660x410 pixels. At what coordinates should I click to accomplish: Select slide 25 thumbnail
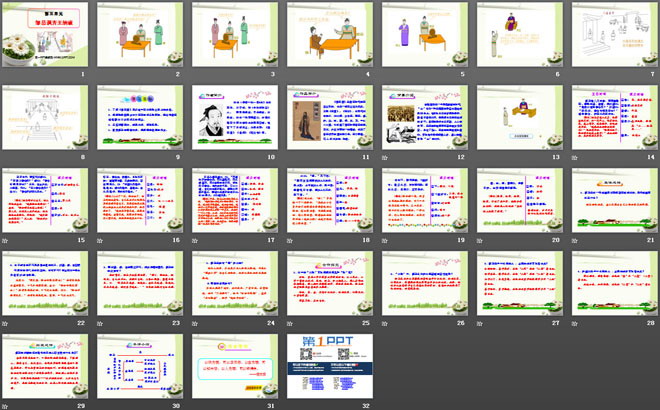coord(330,283)
